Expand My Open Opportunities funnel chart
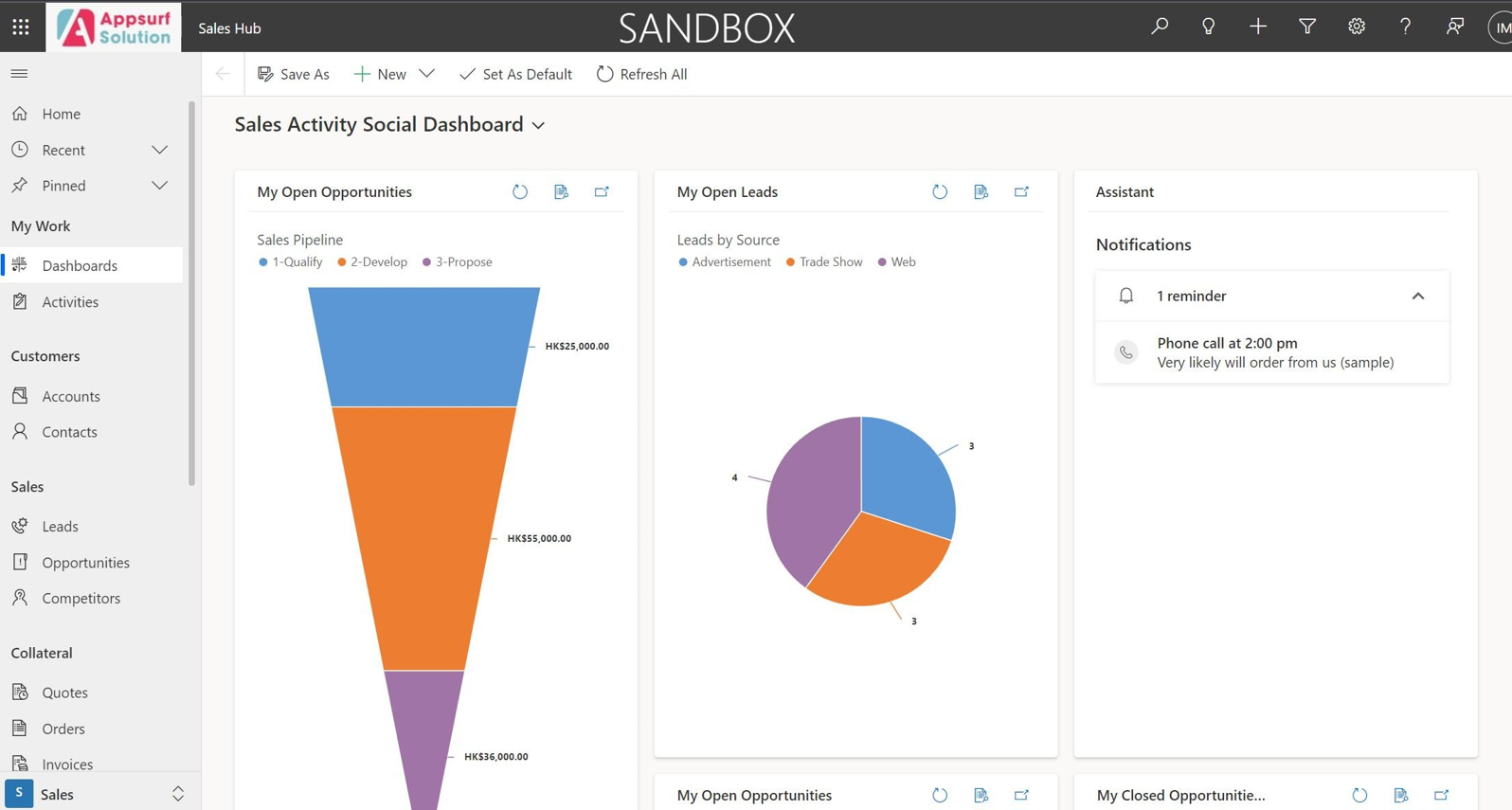The image size is (1512, 810). (602, 191)
